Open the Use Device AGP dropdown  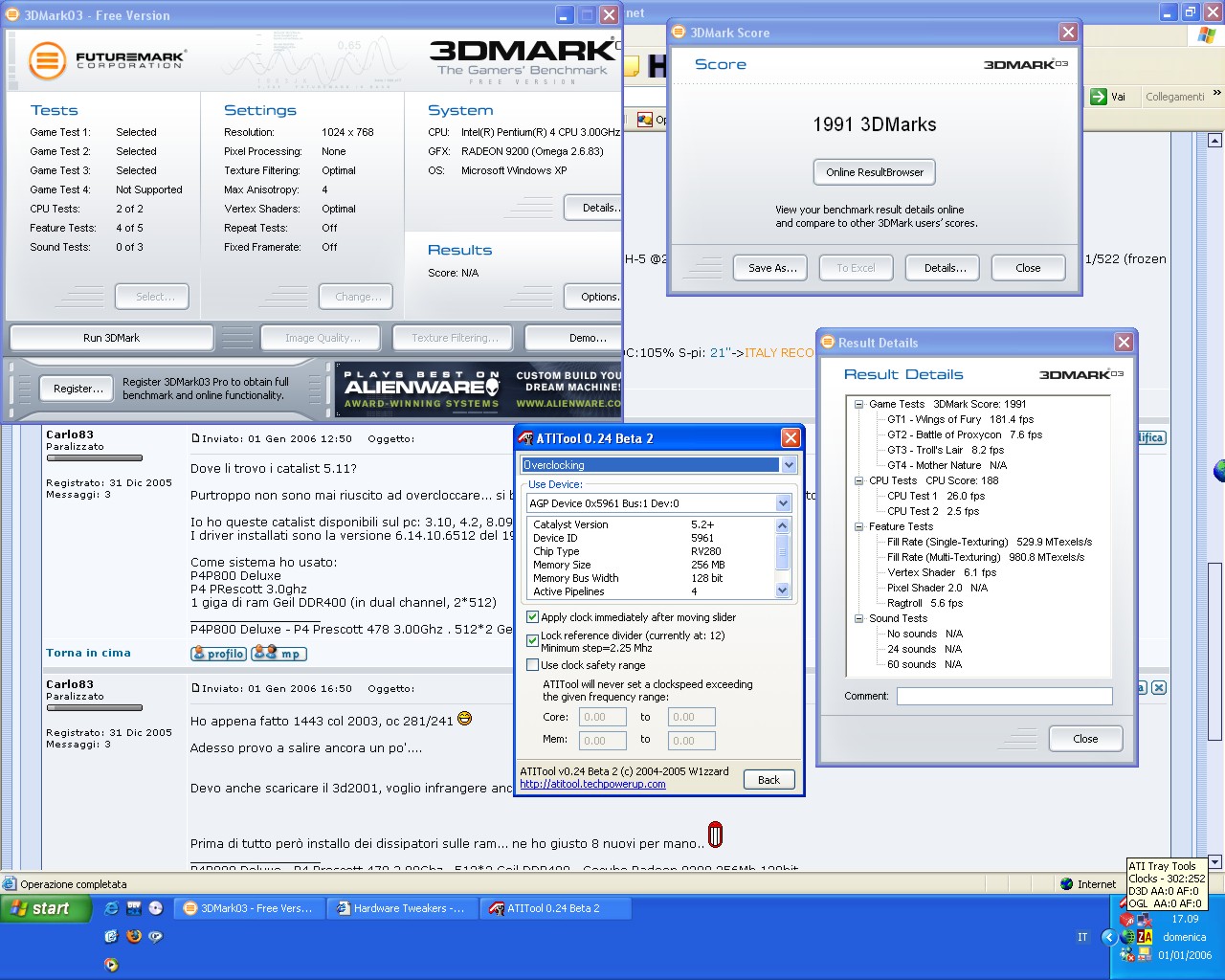click(x=783, y=503)
